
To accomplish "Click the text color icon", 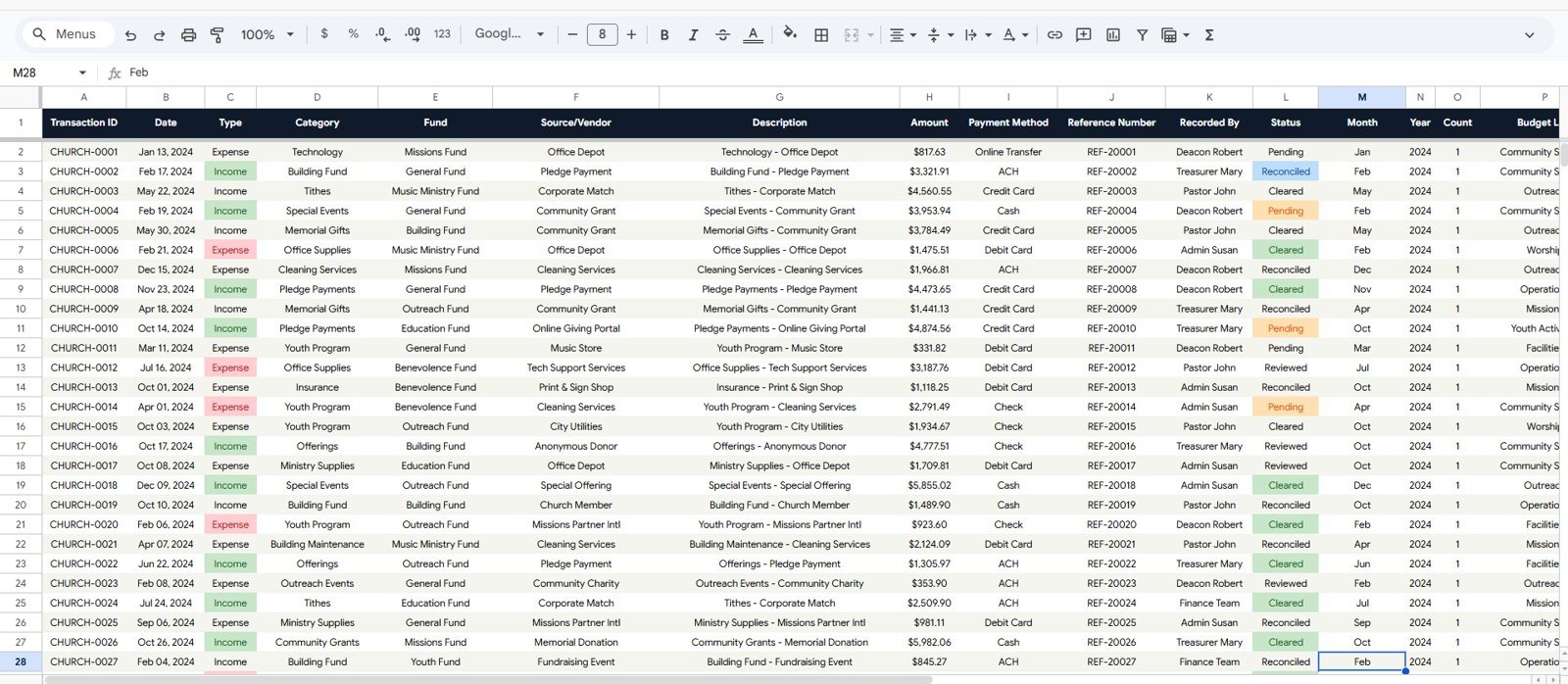I will (753, 34).
